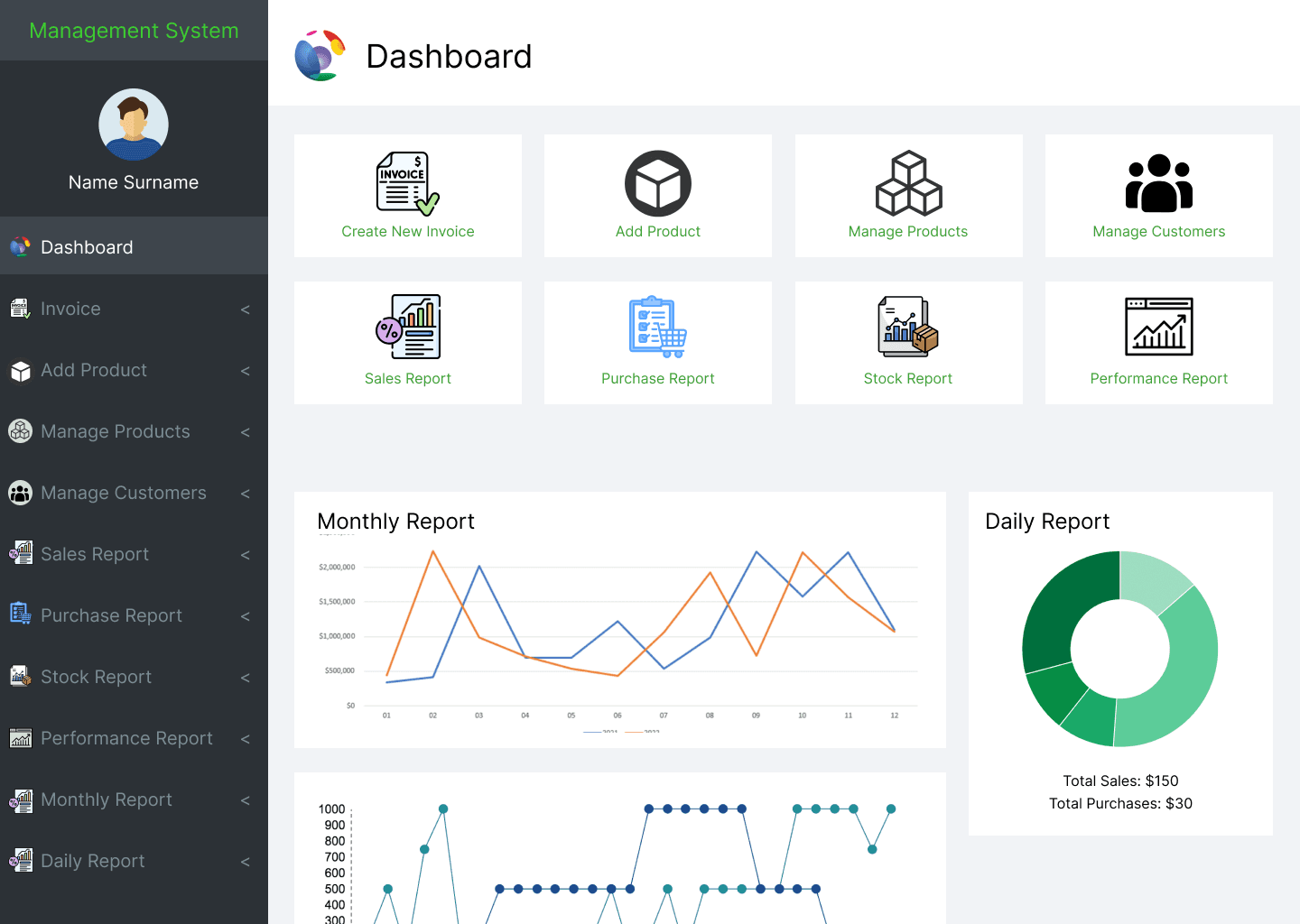Open the Add Product cube icon tile
Viewport: 1300px width, 924px height.
(657, 184)
